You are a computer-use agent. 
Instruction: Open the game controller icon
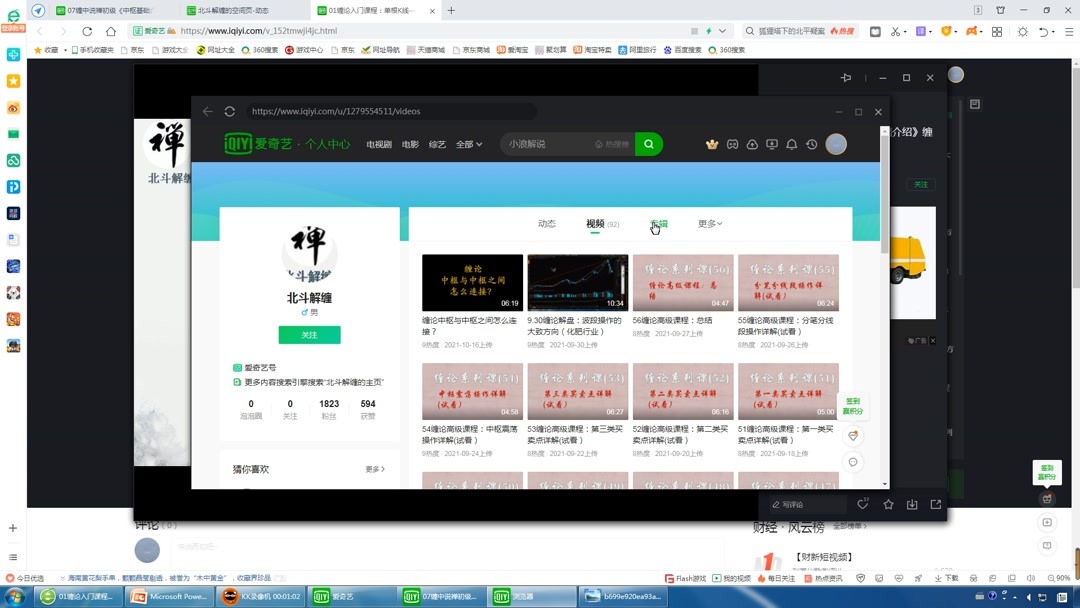pyautogui.click(x=732, y=144)
